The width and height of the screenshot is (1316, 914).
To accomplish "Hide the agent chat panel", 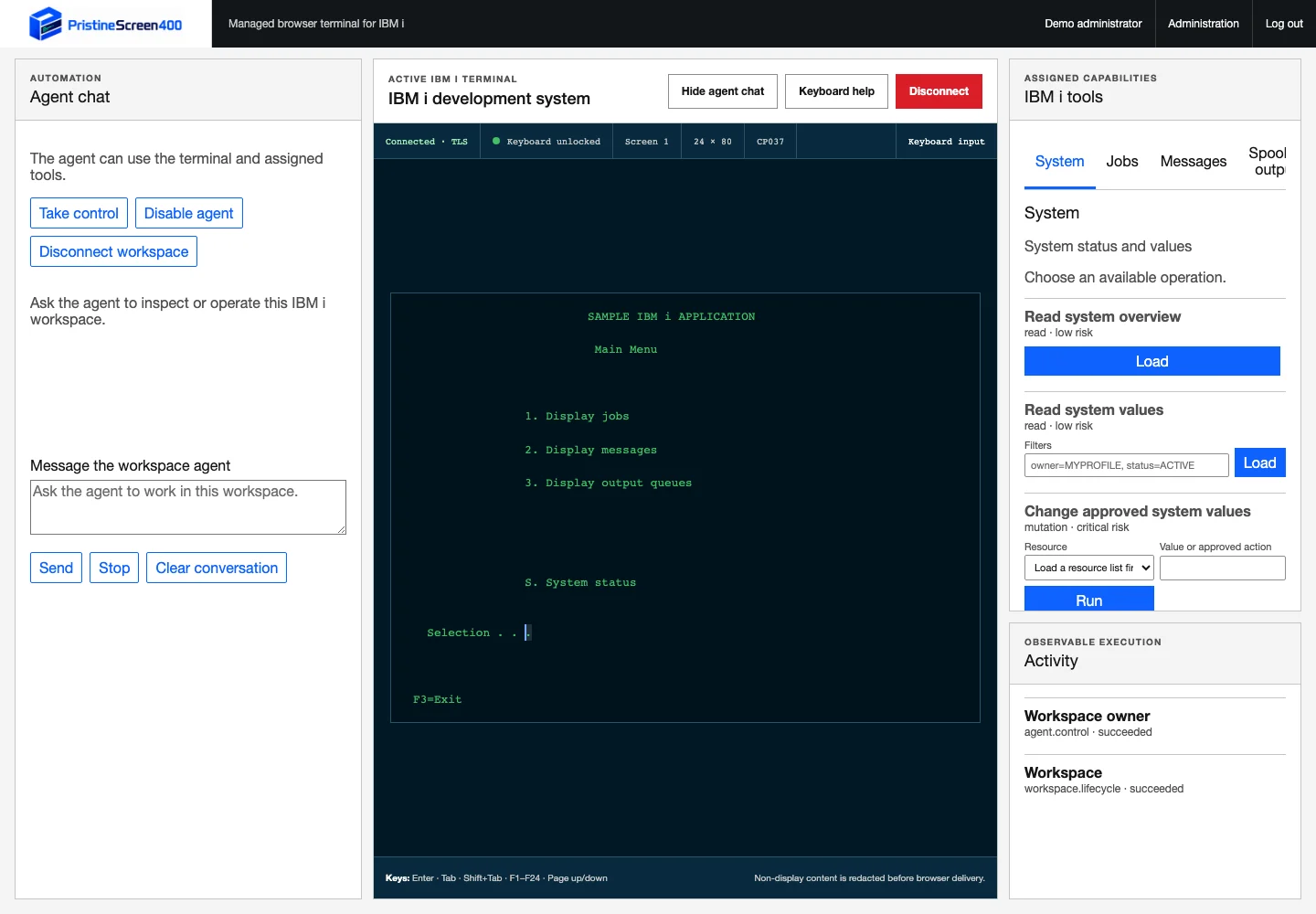I will 723,91.
